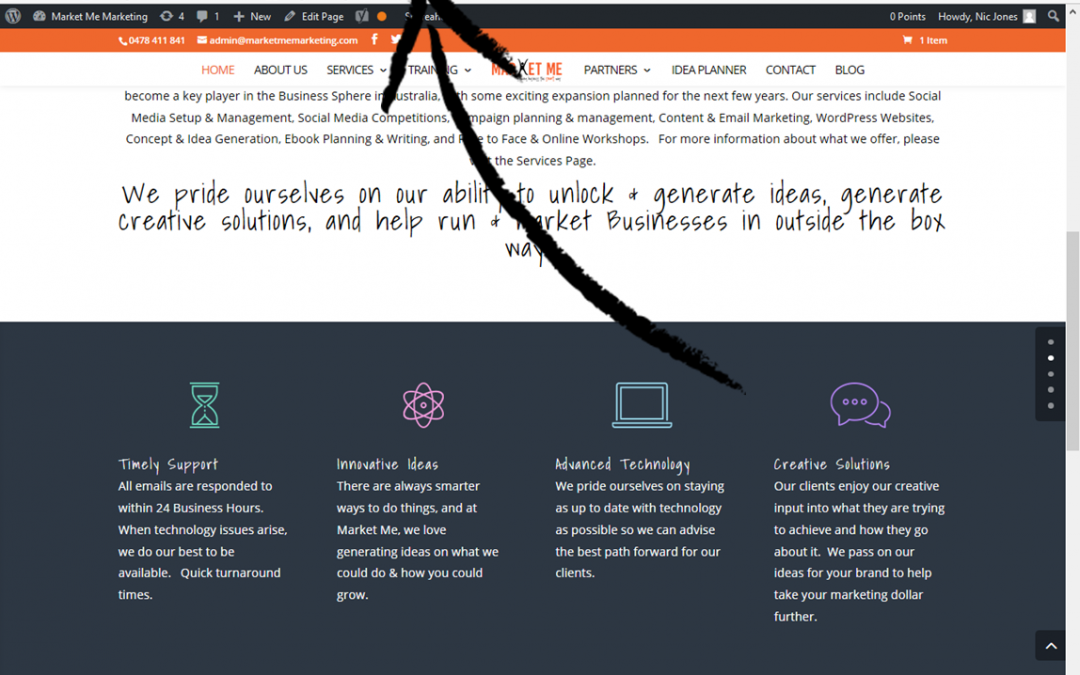Viewport: 1080px width, 675px height.
Task: Click the laptop Advanced Technology icon
Action: pos(642,405)
